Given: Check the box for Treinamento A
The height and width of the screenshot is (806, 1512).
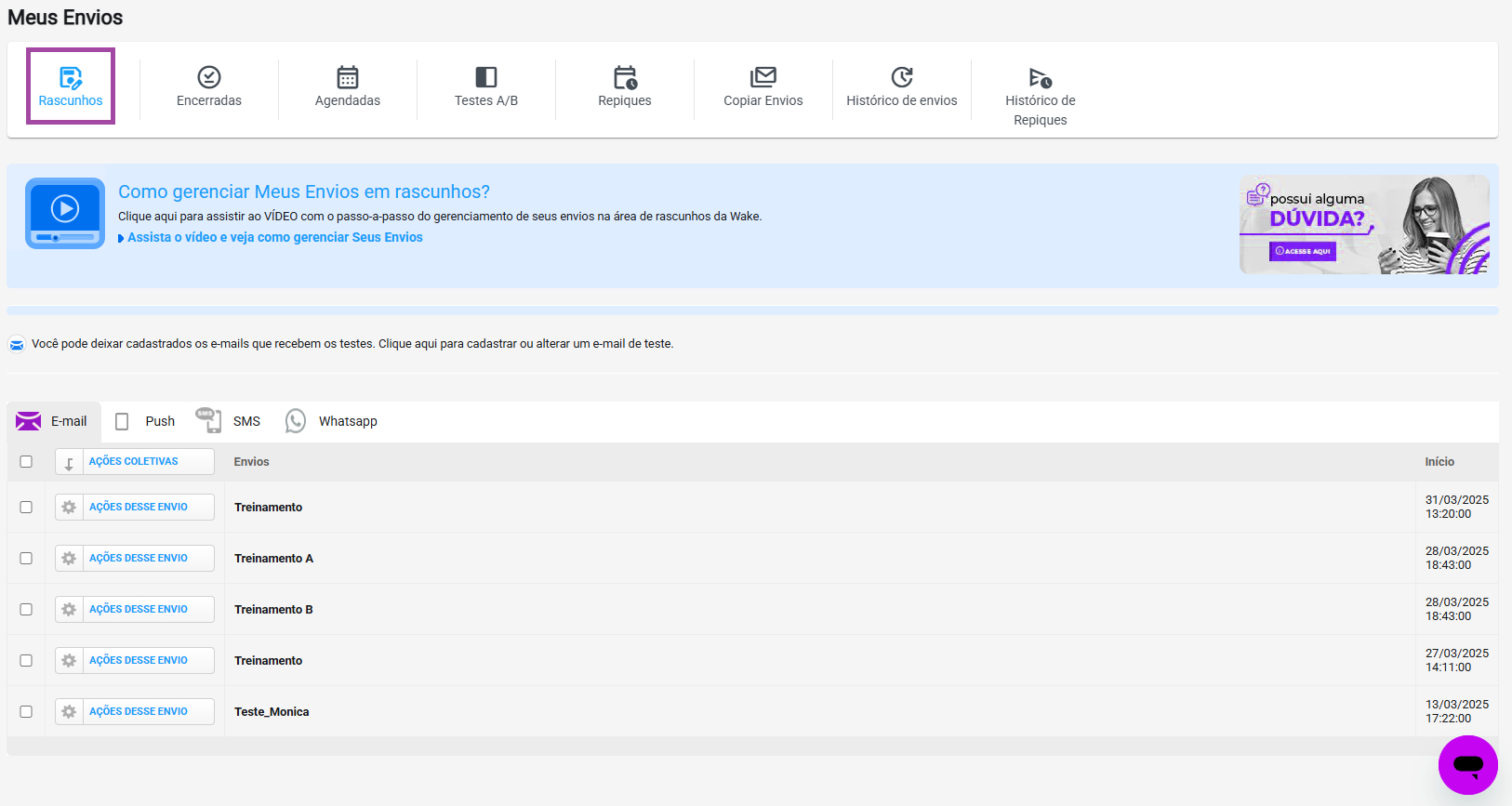Looking at the screenshot, I should 26,558.
